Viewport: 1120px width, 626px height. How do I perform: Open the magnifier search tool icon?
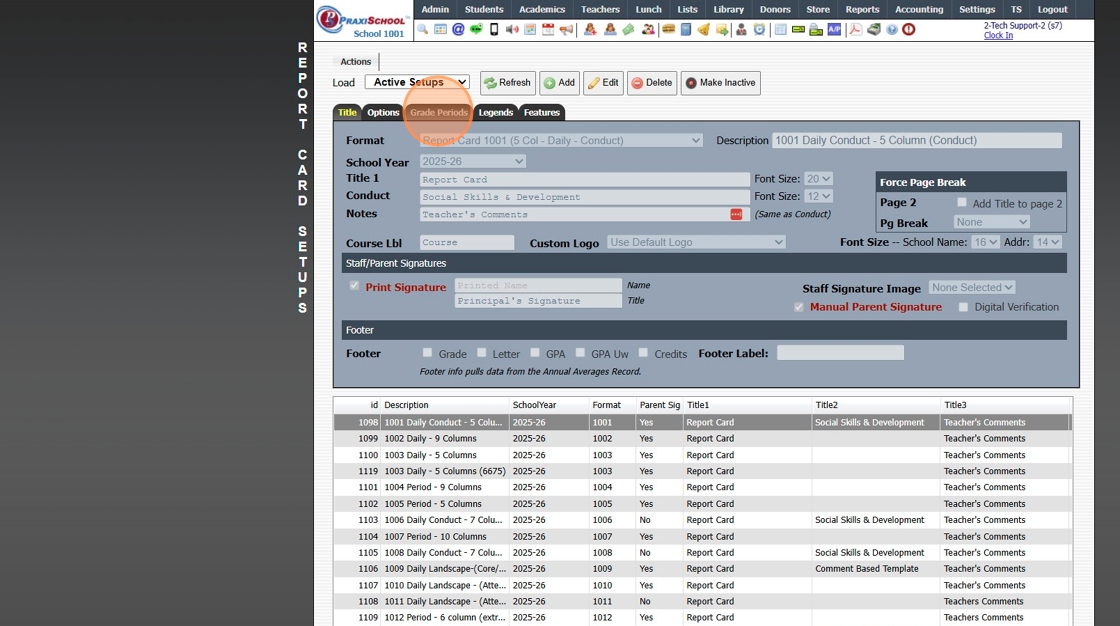pos(422,29)
